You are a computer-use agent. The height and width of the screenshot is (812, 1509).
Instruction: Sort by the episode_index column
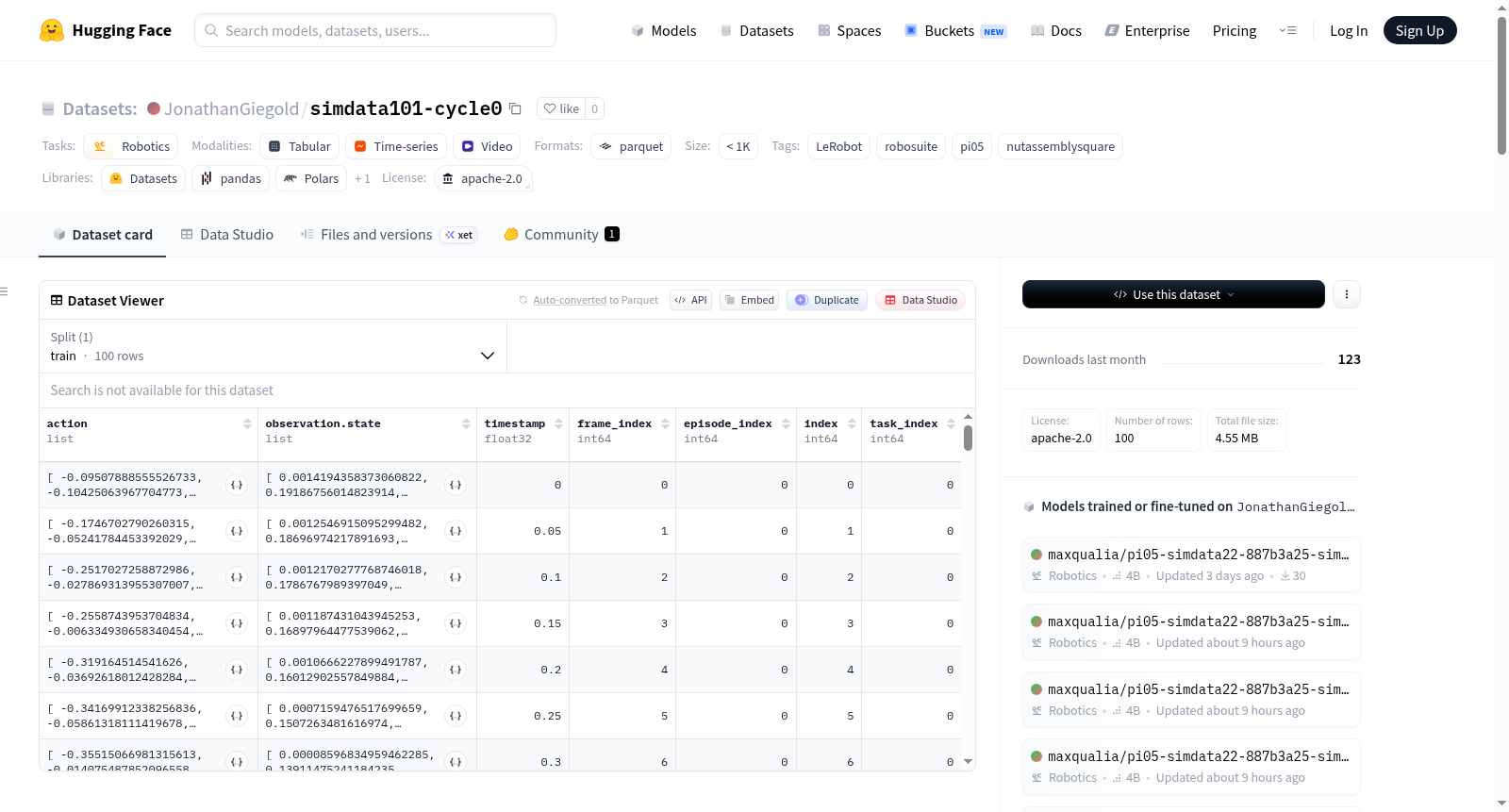[786, 424]
